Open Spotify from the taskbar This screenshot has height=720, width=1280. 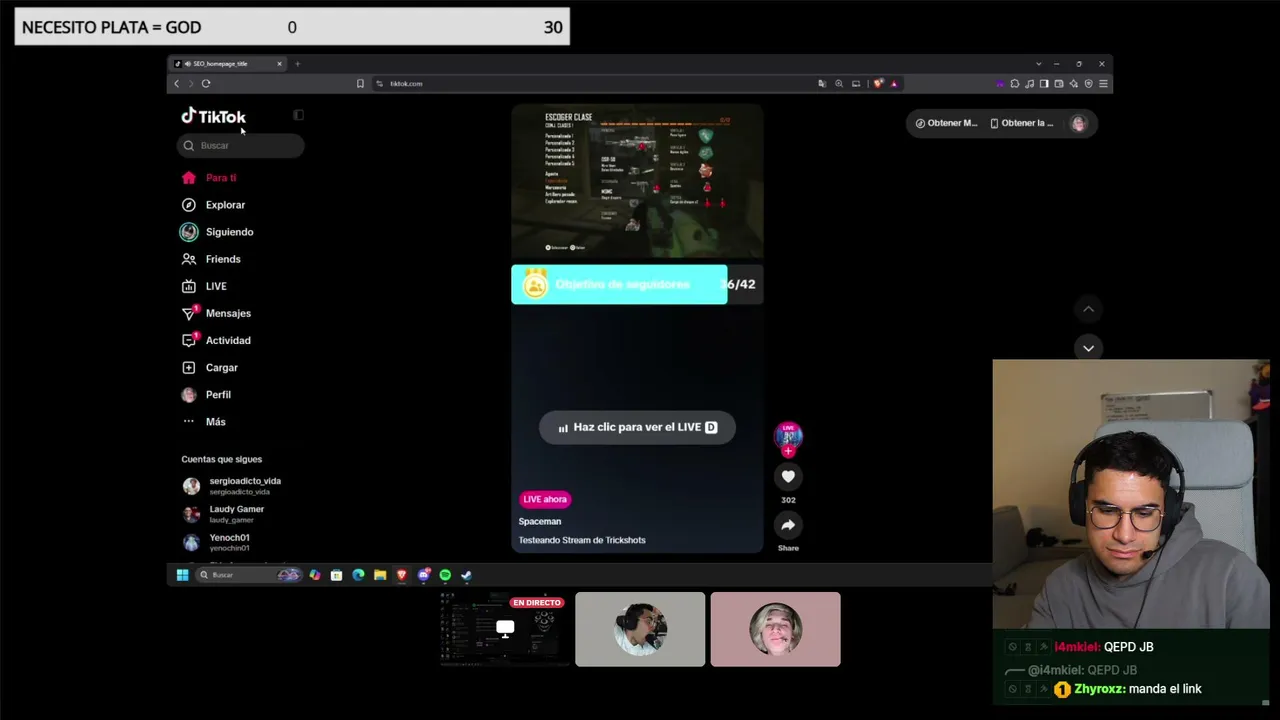(x=445, y=575)
